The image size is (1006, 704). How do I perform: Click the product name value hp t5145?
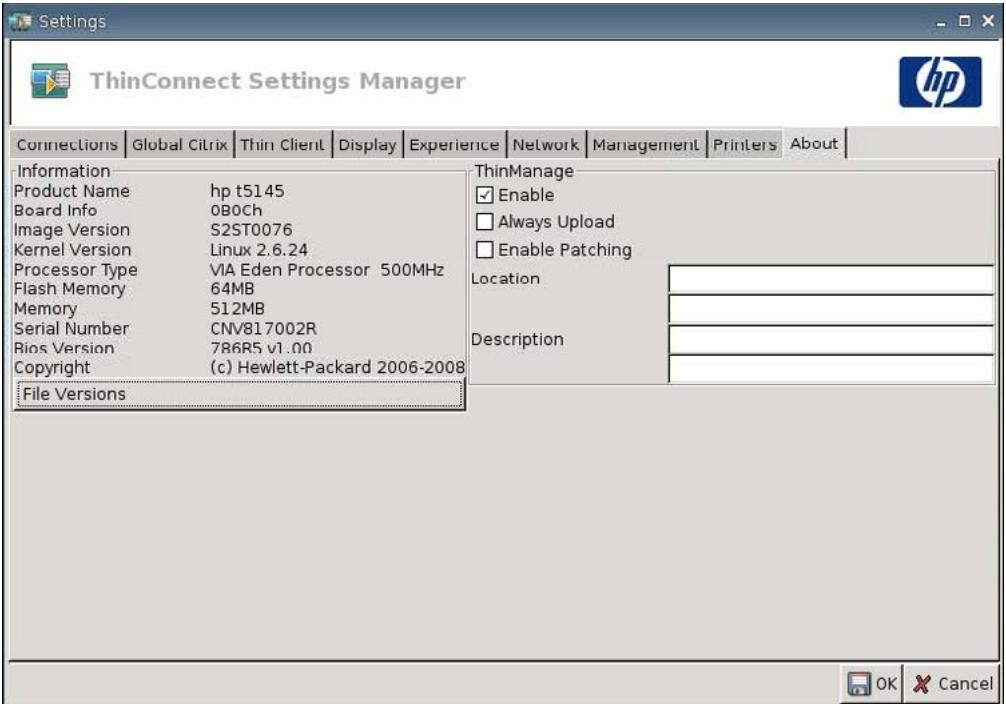coord(247,191)
